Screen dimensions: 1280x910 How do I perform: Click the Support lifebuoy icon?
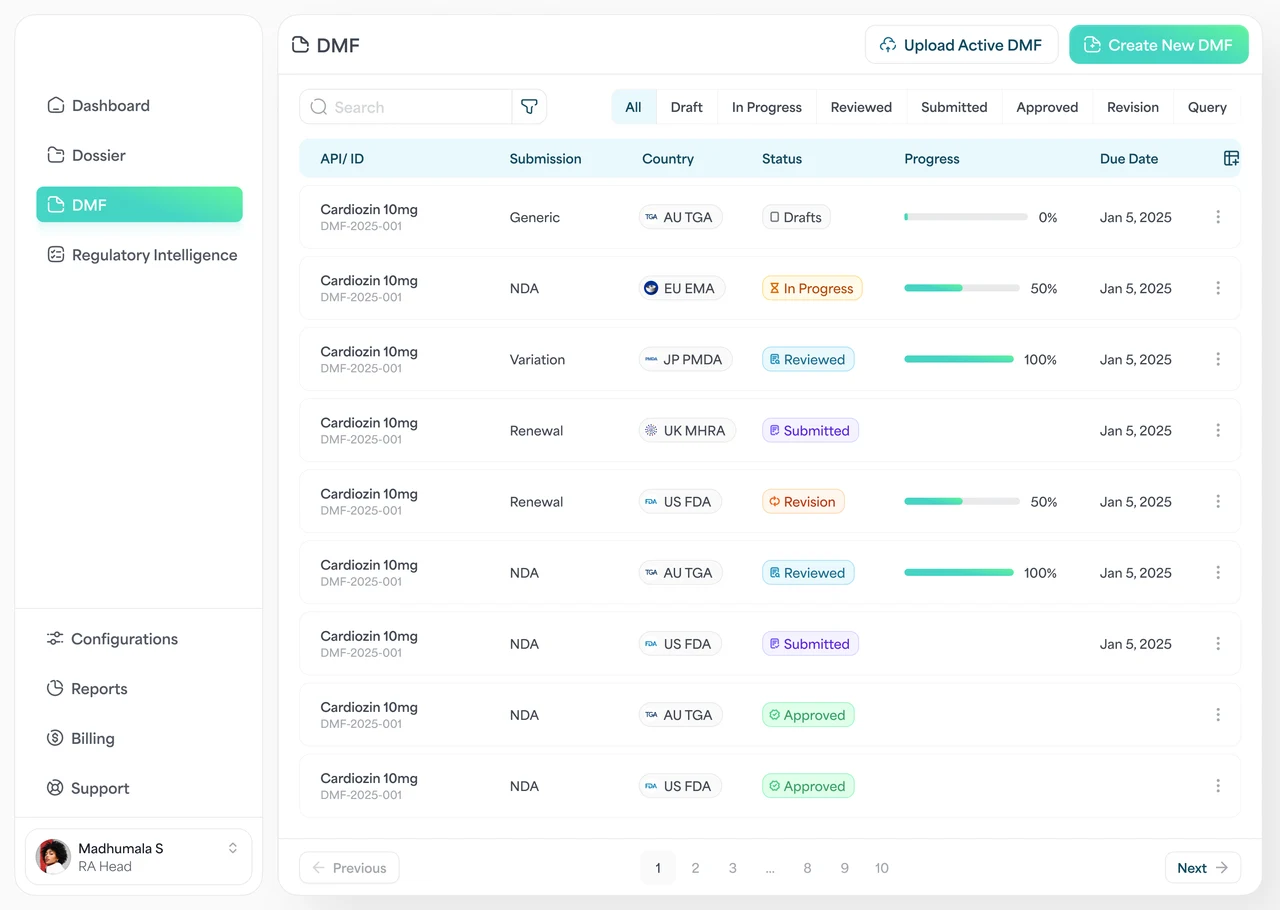tap(55, 788)
